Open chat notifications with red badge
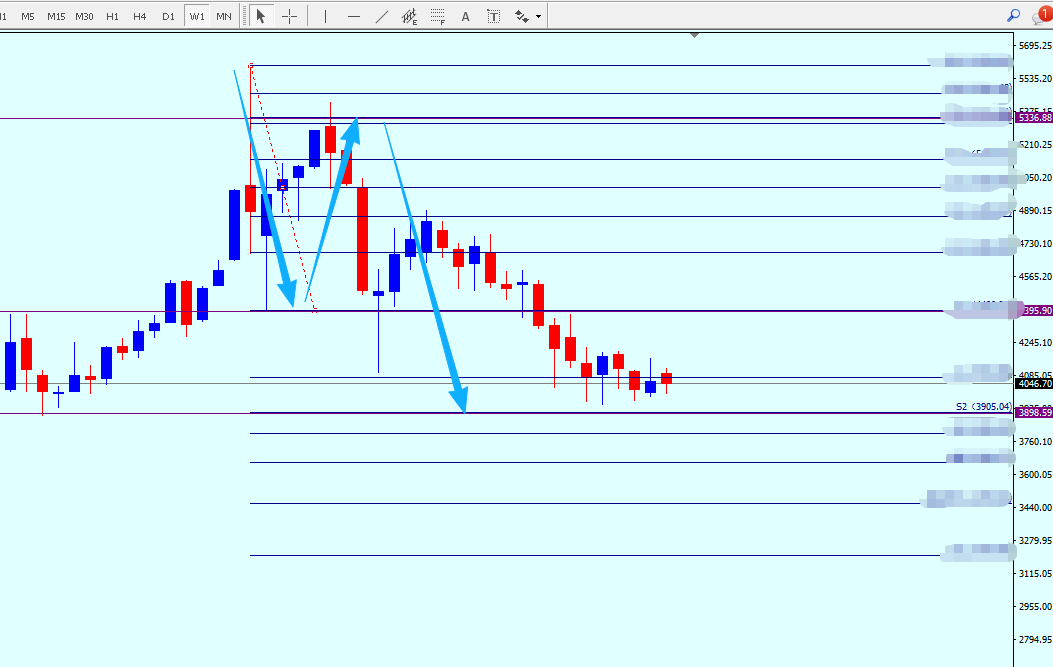 tap(1042, 15)
